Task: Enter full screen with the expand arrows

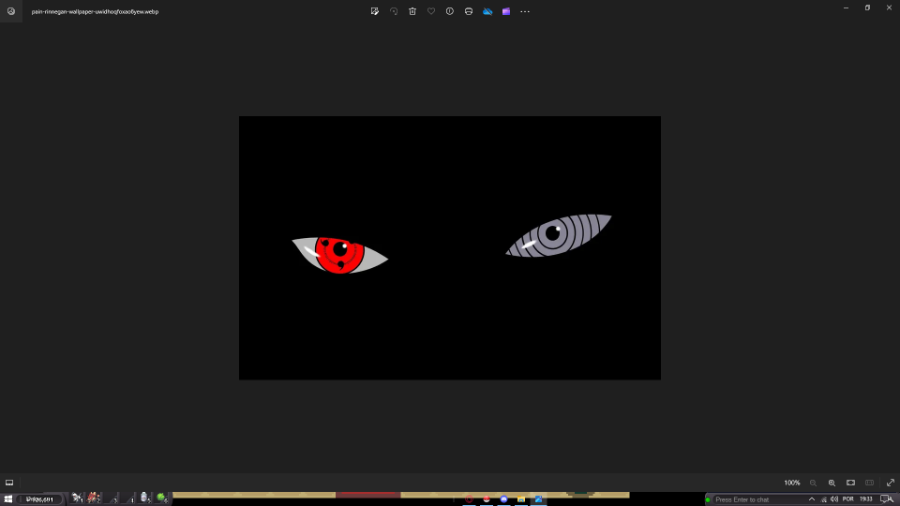Action: 890,482
